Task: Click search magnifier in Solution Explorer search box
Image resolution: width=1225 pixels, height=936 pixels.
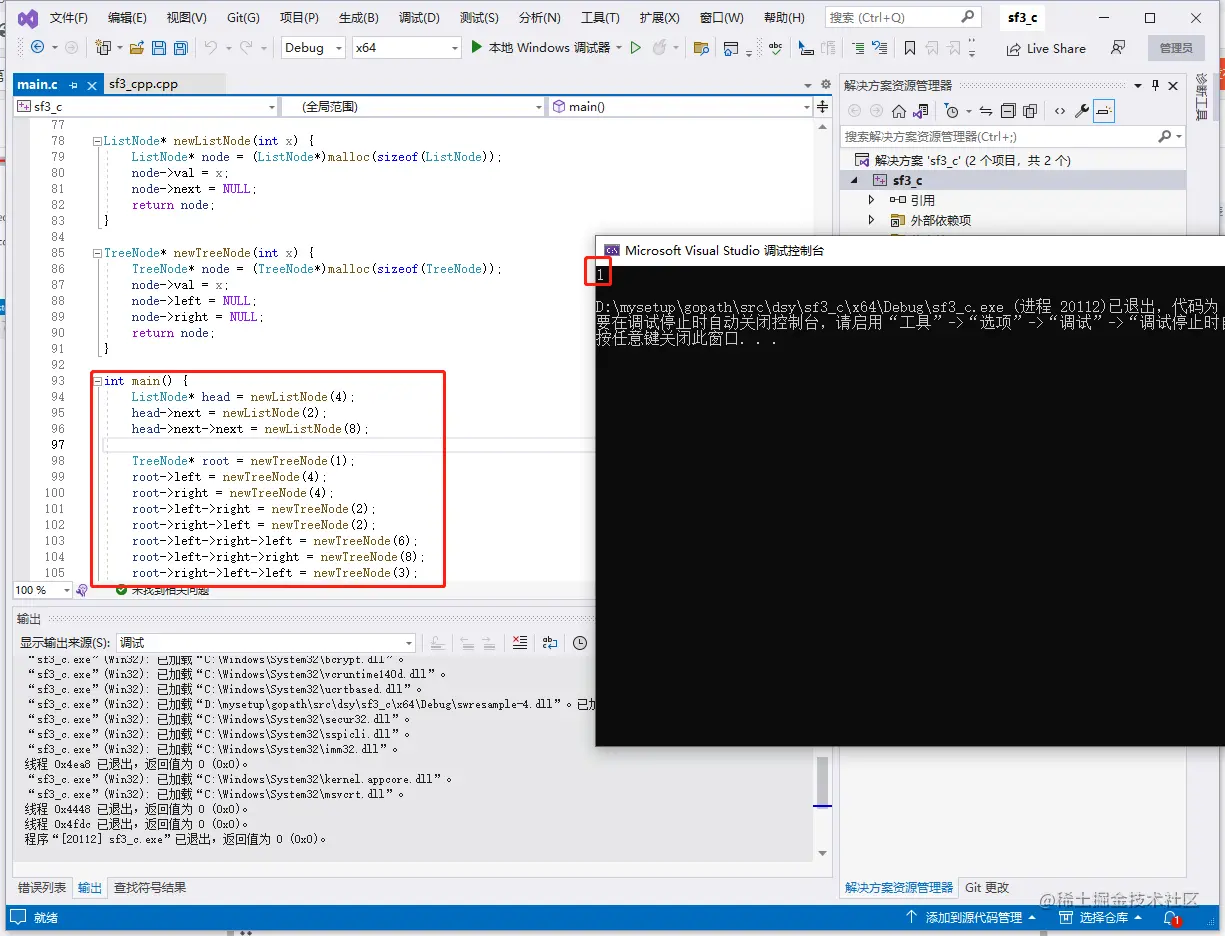Action: coord(1164,136)
